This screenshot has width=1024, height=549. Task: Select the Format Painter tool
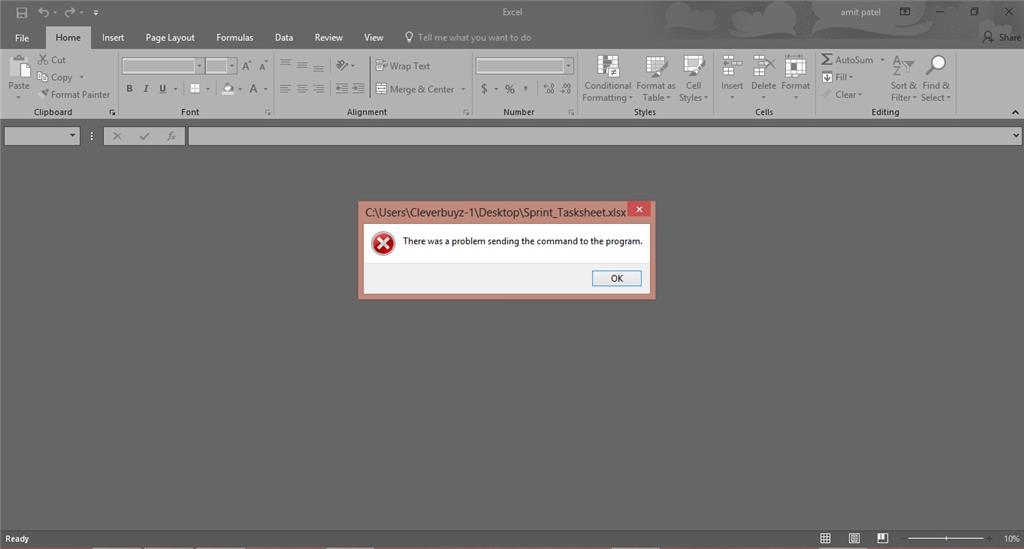(74, 95)
